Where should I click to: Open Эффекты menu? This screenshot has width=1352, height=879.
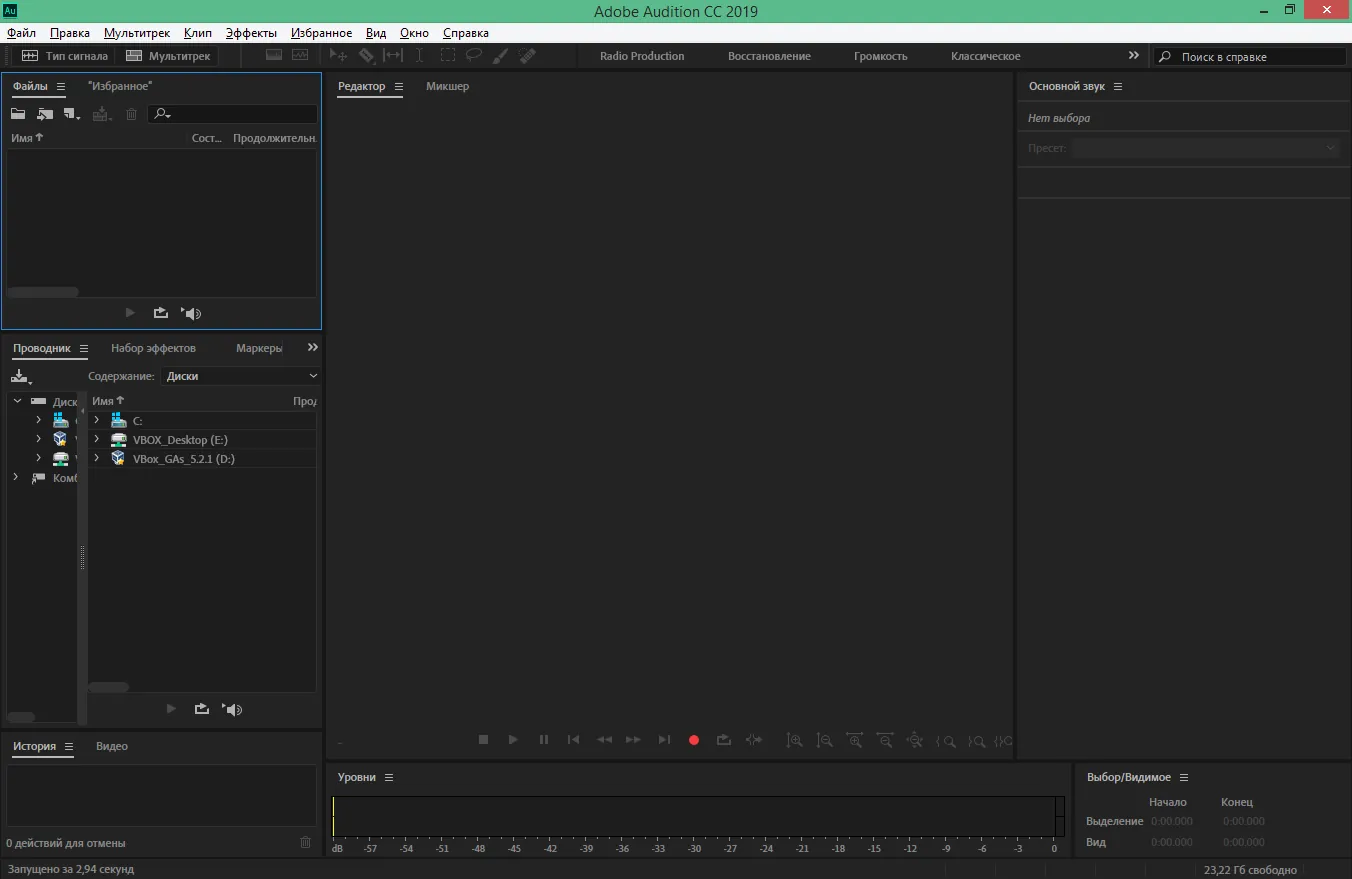251,33
